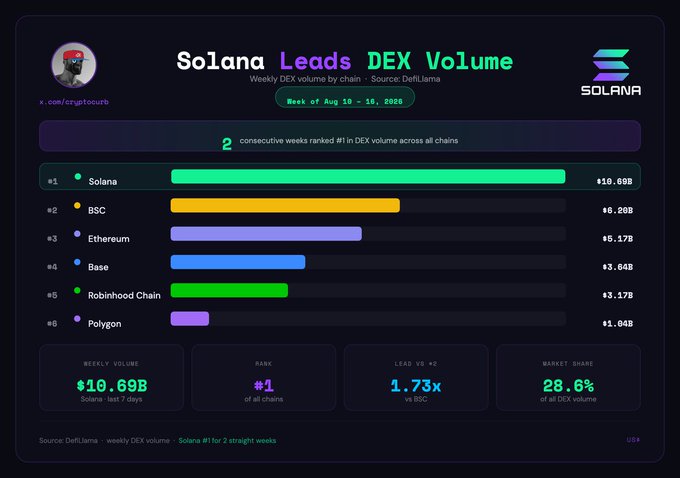The height and width of the screenshot is (478, 680).
Task: Click the yellow dot beside BSC
Action: tap(77, 205)
